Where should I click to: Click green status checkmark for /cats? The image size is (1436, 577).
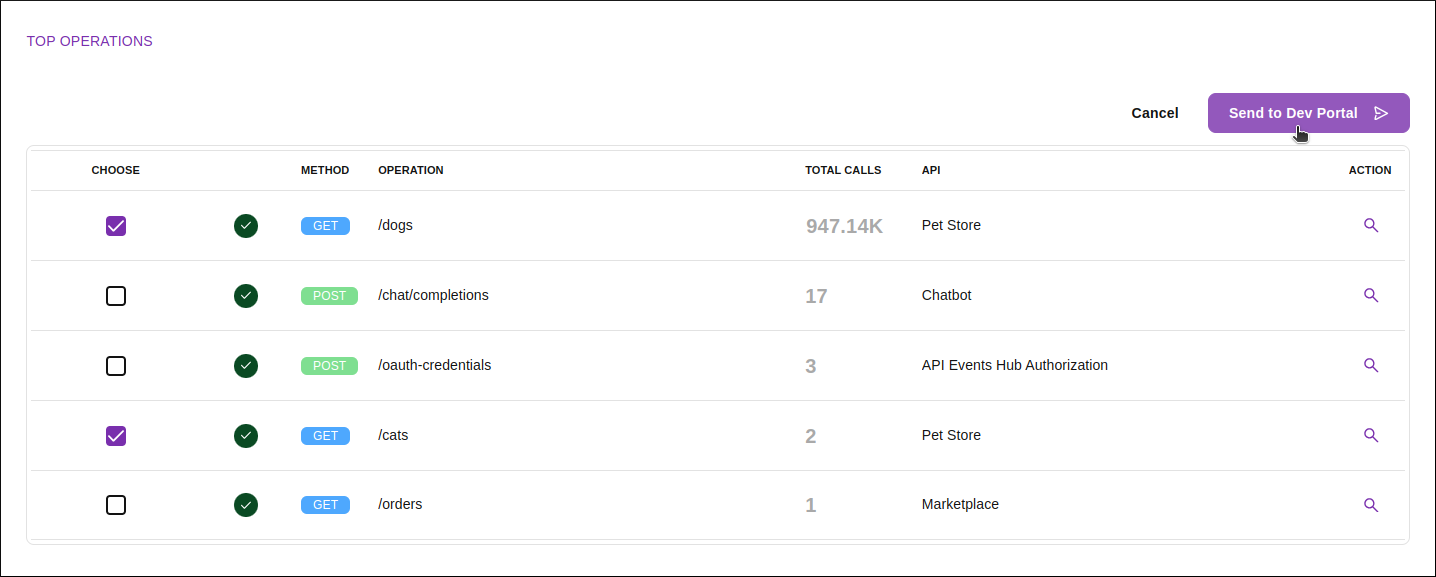[246, 436]
